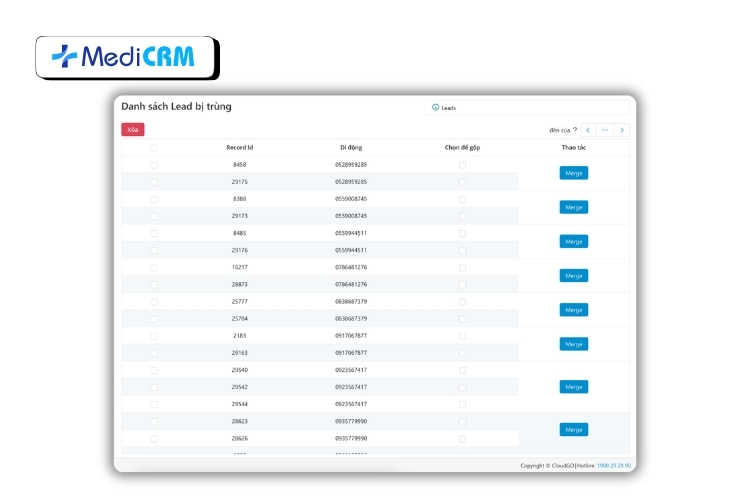Select record id cell 8485

[240, 233]
